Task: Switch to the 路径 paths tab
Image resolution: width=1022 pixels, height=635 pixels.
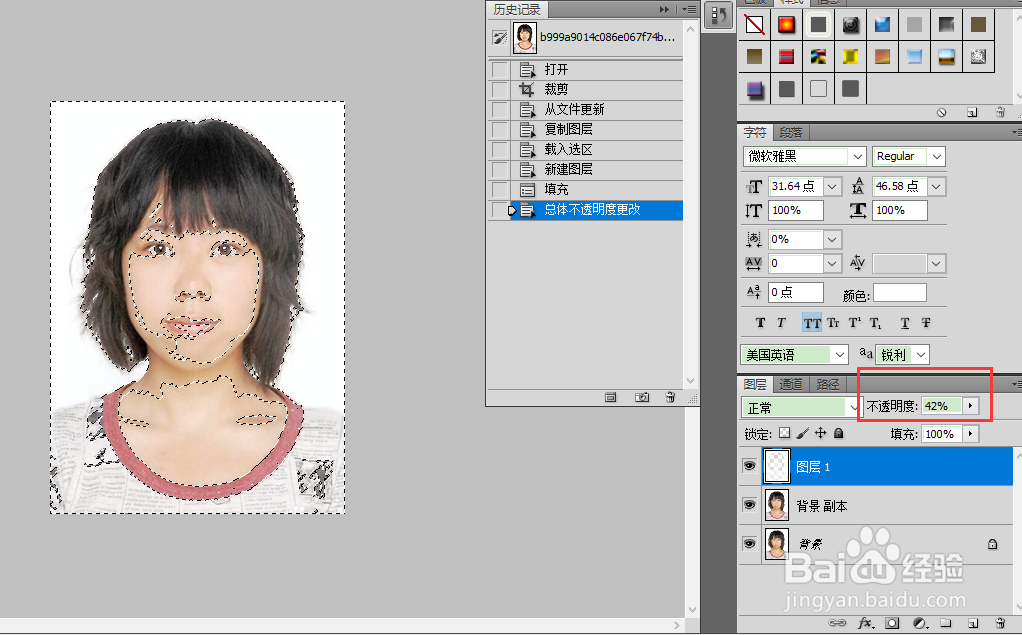Action: (x=828, y=385)
